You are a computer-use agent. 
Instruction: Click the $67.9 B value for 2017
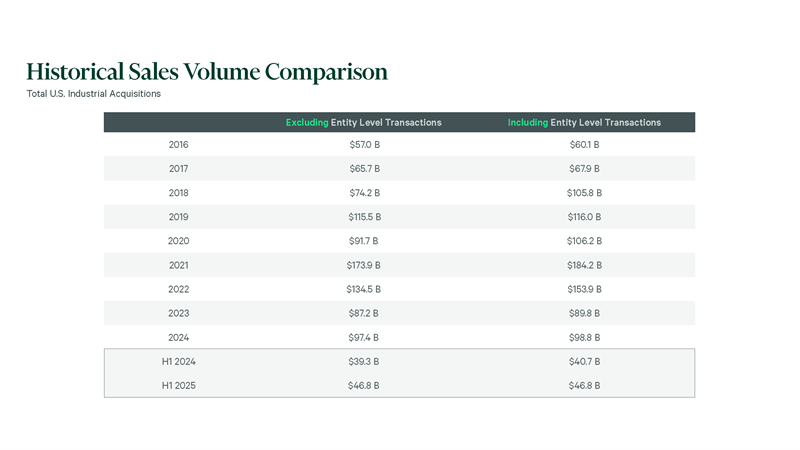point(584,169)
